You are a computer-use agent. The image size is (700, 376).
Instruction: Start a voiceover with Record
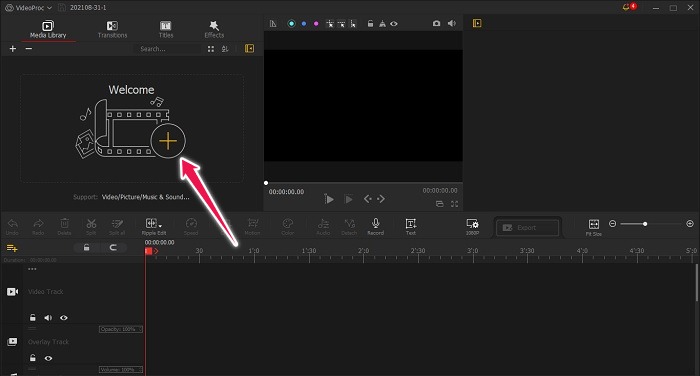pyautogui.click(x=375, y=226)
